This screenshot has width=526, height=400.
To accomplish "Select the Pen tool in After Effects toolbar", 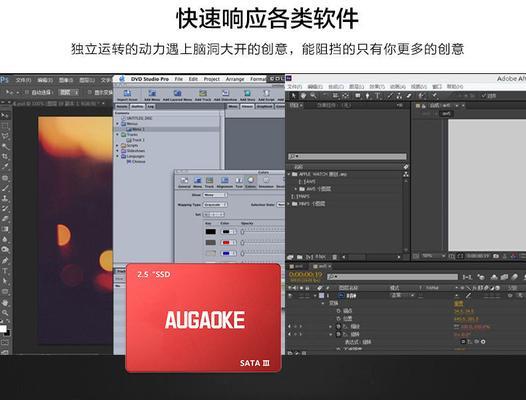I will coord(367,96).
